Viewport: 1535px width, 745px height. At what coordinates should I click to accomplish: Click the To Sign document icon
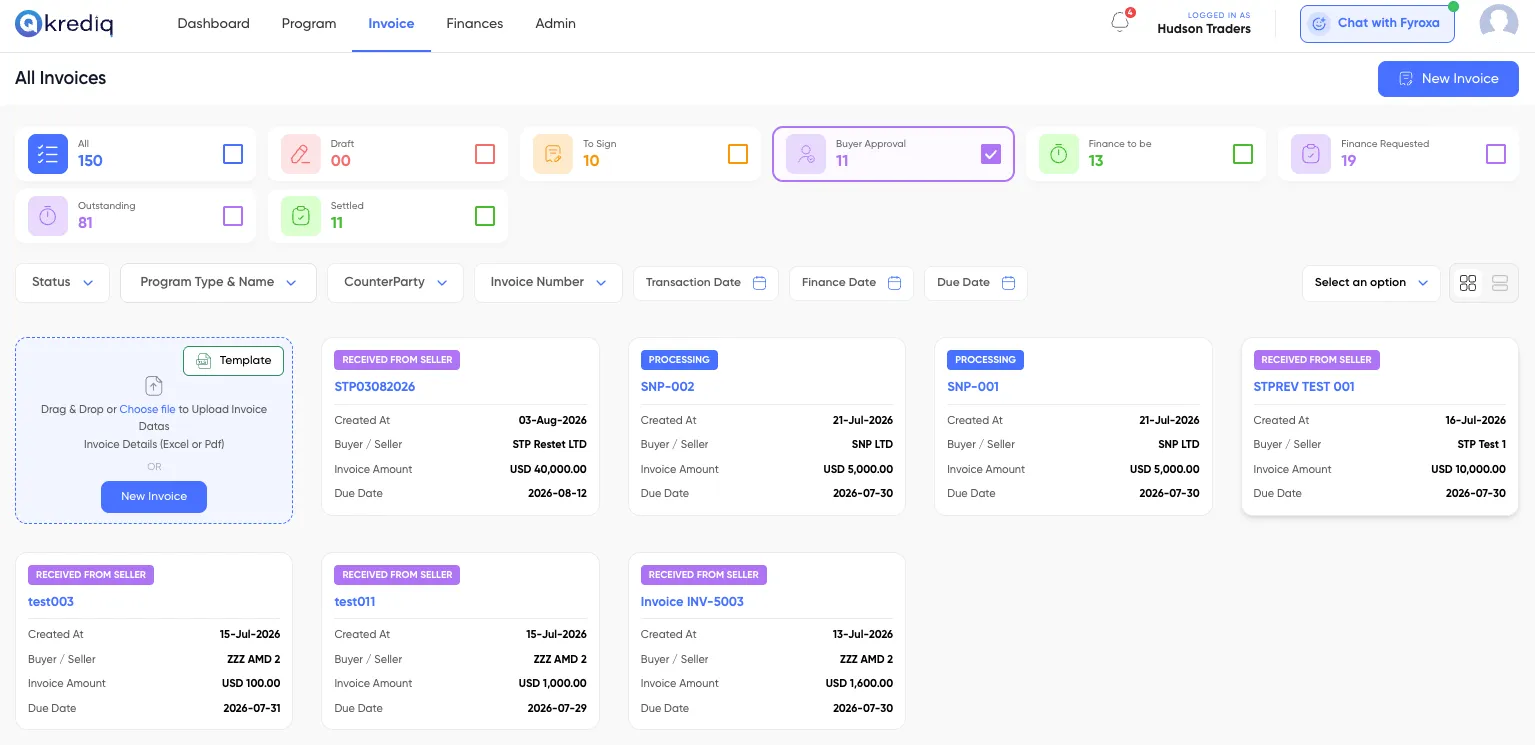pyautogui.click(x=553, y=154)
